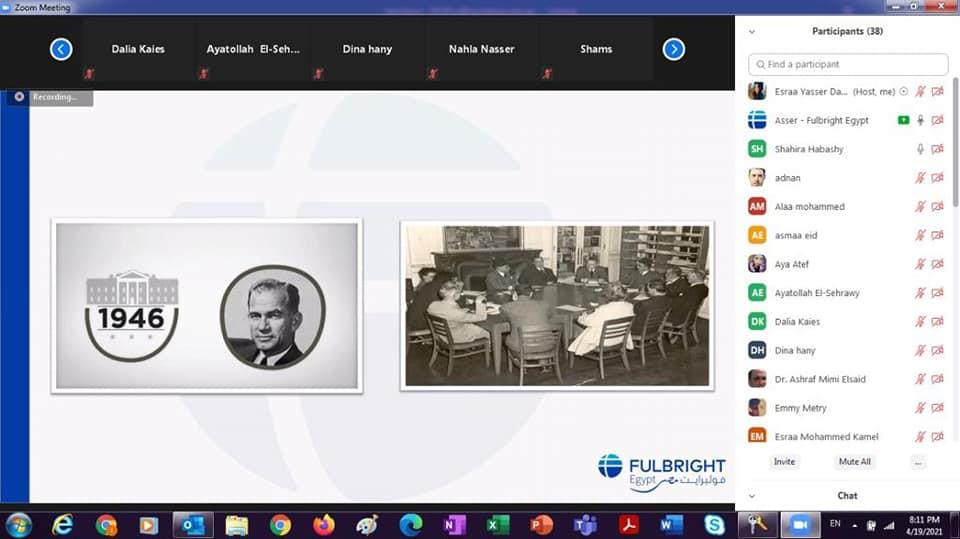Open File Explorer from taskbar
Image resolution: width=960 pixels, height=539 pixels.
coord(236,525)
